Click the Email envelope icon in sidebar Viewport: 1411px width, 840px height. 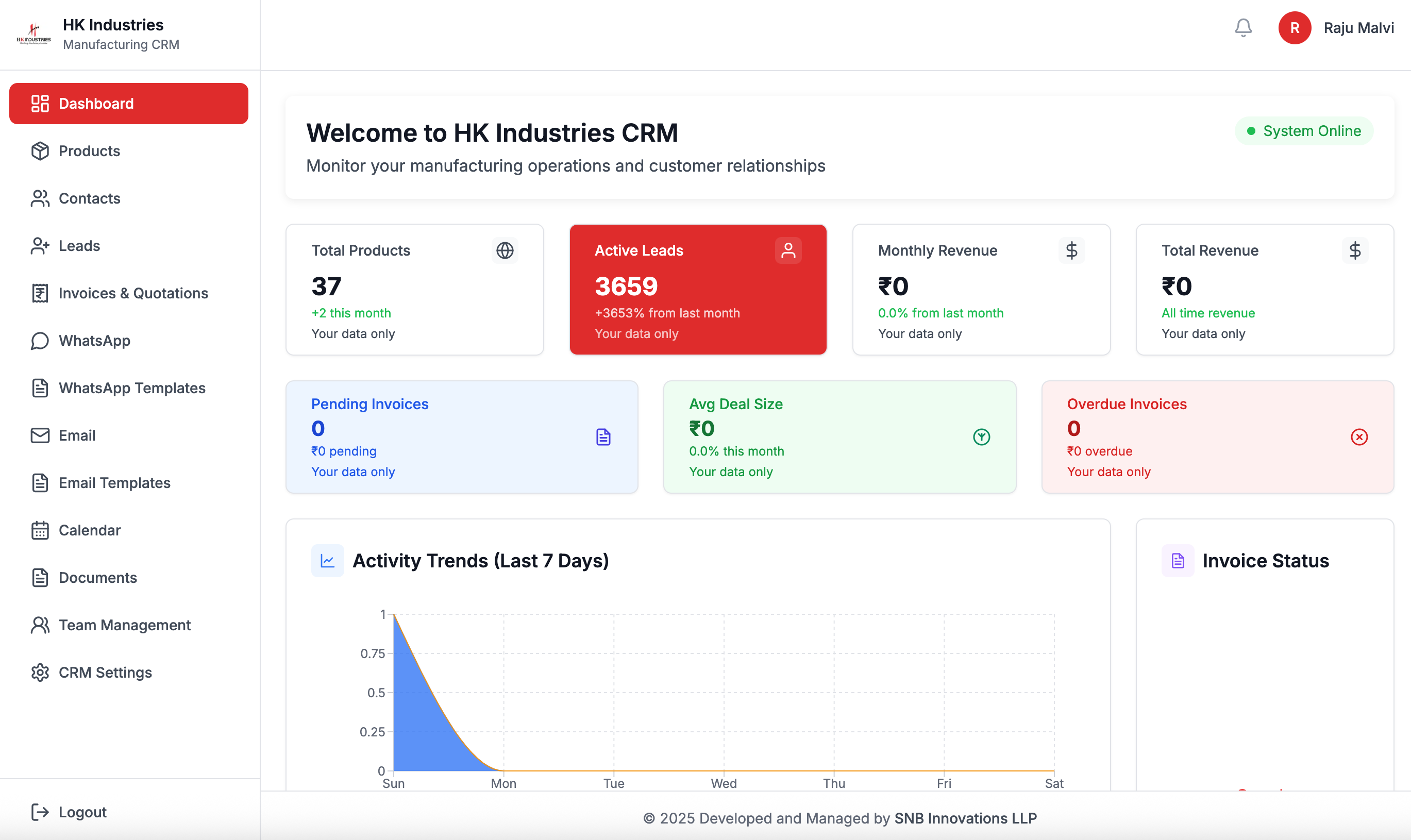[x=40, y=435]
